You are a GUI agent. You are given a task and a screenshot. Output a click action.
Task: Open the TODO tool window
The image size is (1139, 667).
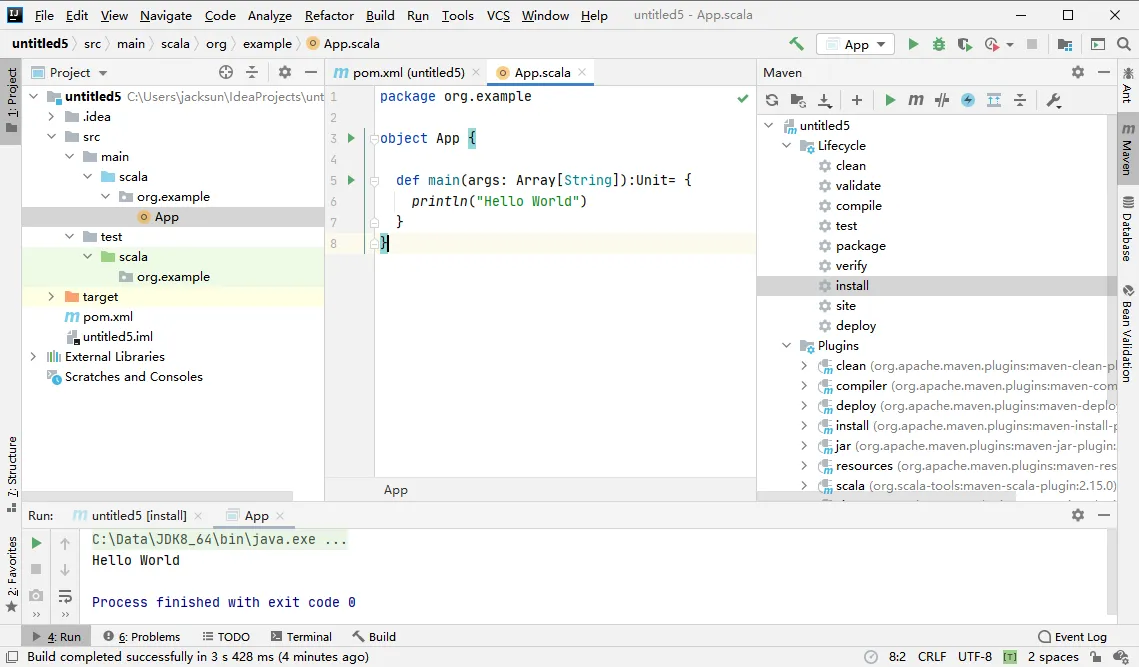(226, 636)
